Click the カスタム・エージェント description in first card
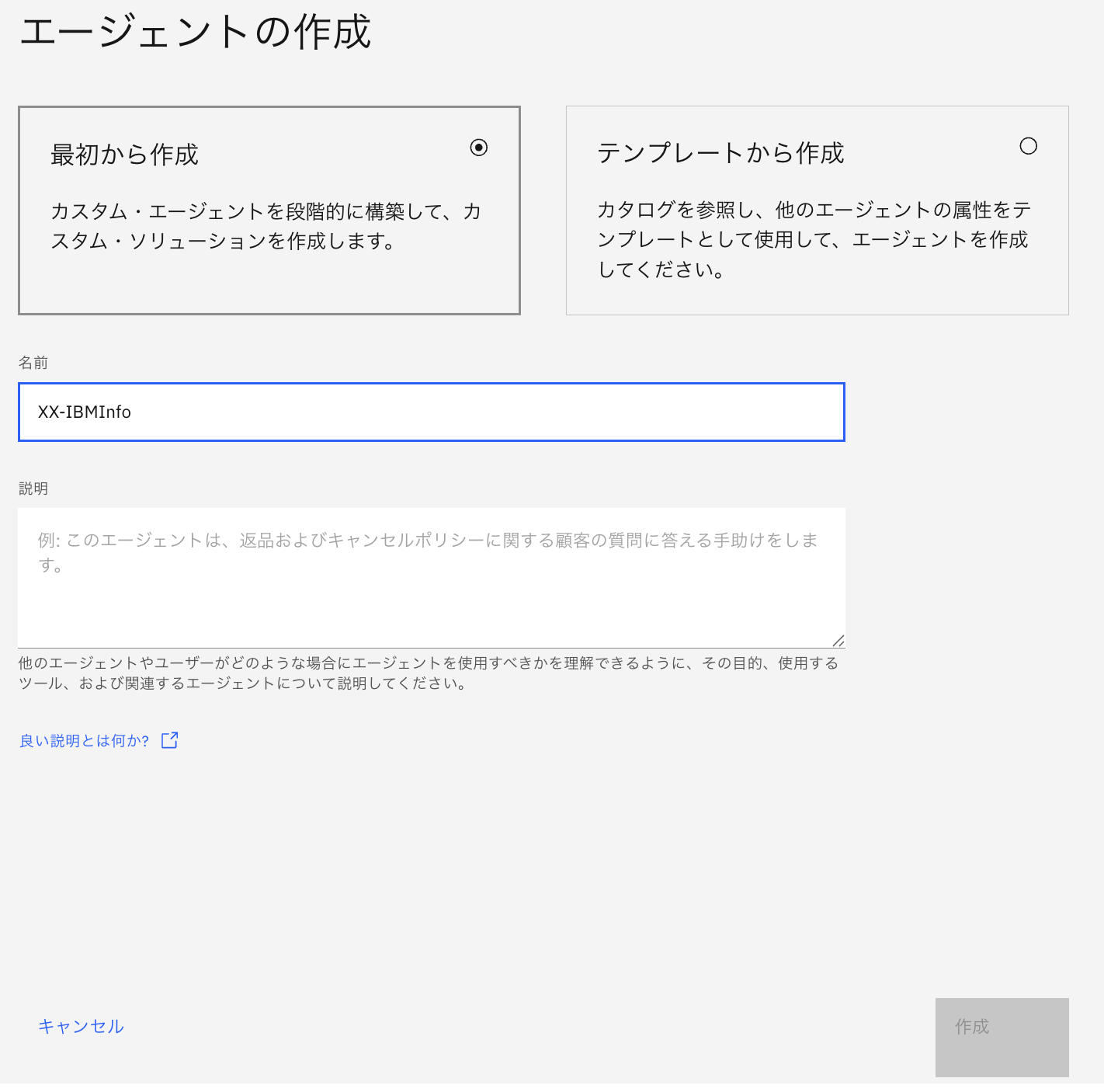Image resolution: width=1104 pixels, height=1092 pixels. click(266, 226)
